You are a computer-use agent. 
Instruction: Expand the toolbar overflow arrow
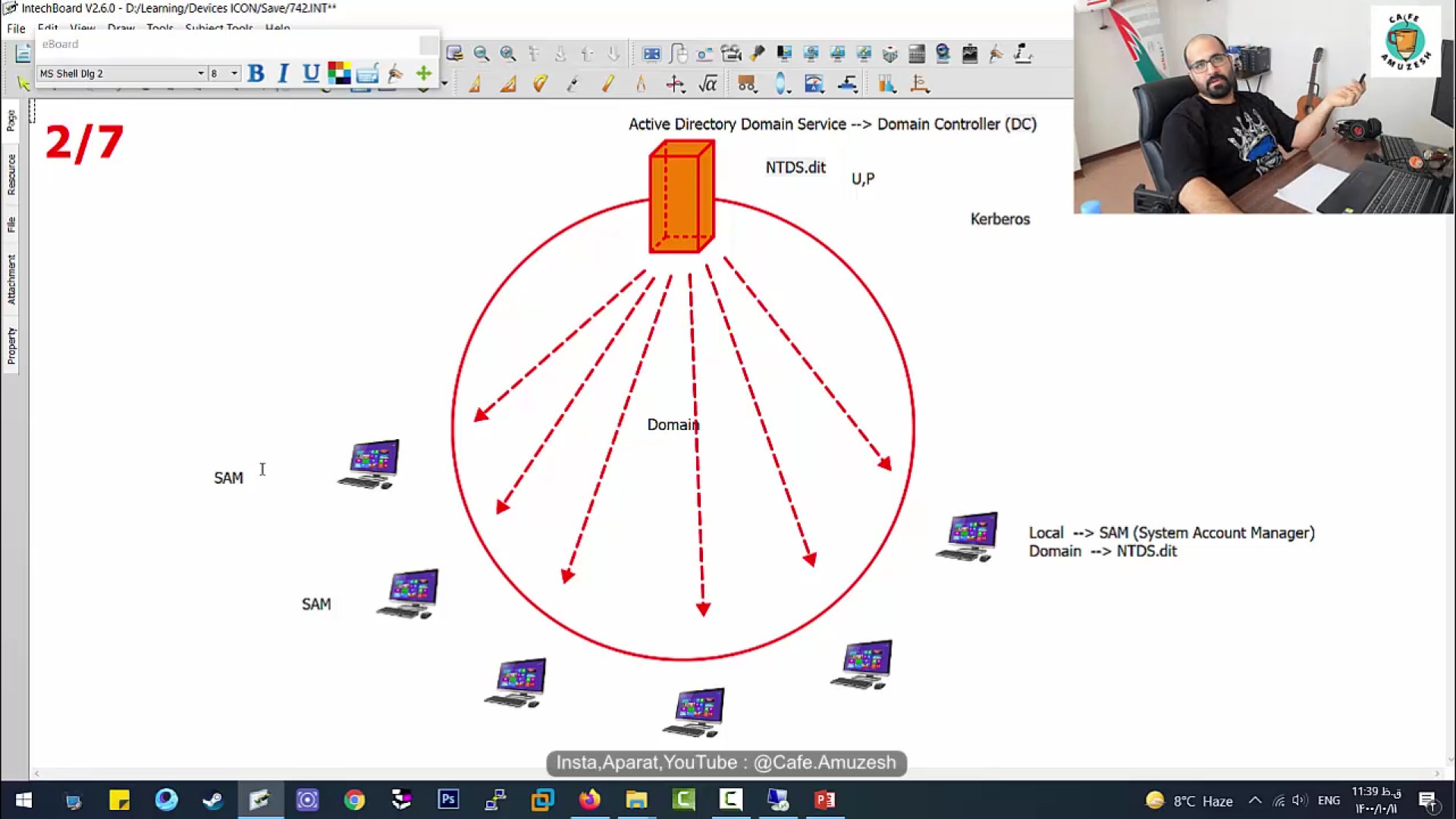[x=444, y=83]
